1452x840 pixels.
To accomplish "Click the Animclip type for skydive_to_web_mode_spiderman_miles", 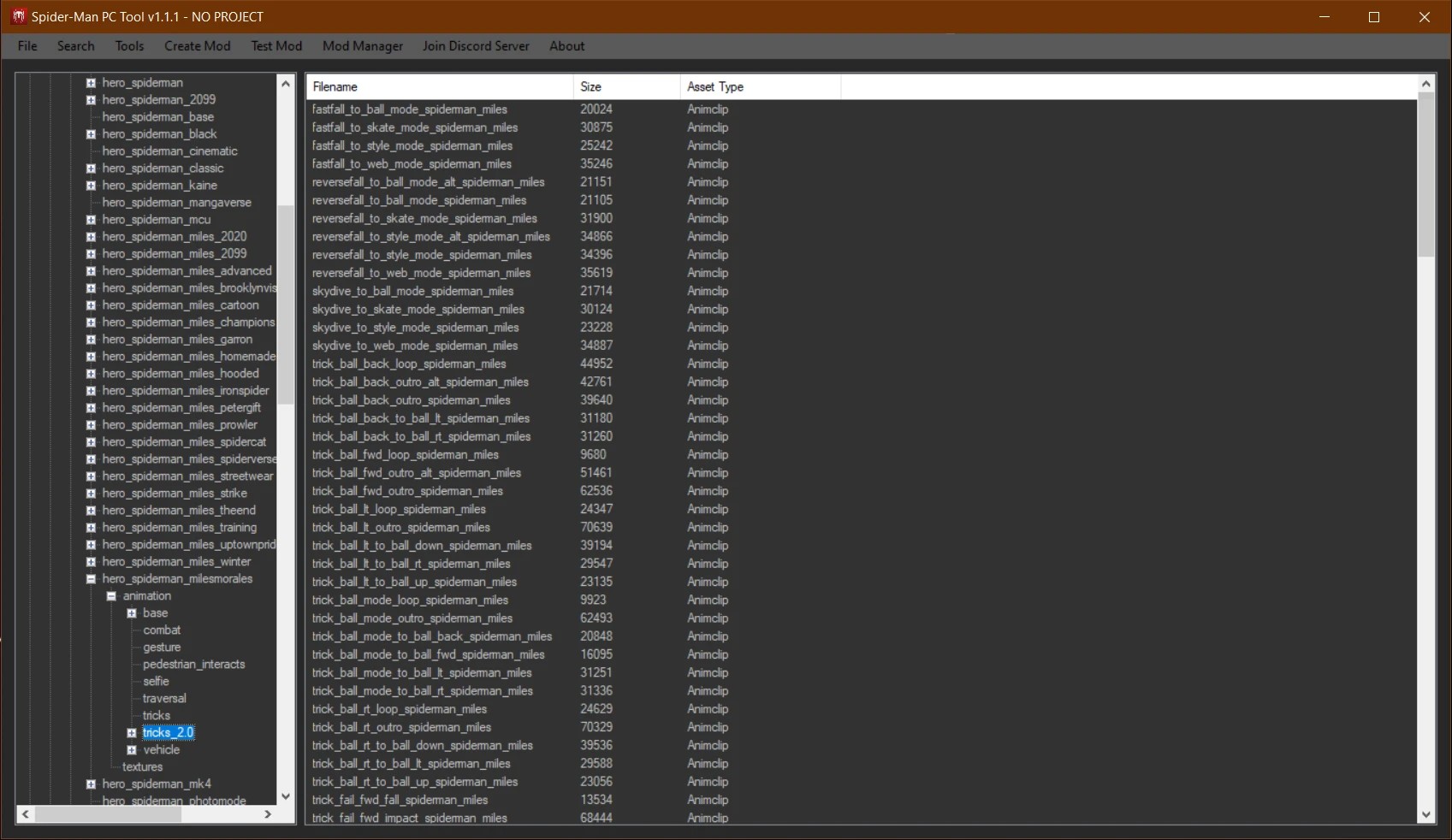I will (708, 346).
